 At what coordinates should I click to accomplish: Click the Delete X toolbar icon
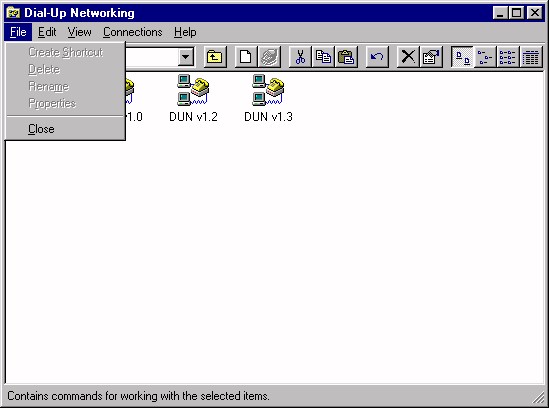(408, 57)
